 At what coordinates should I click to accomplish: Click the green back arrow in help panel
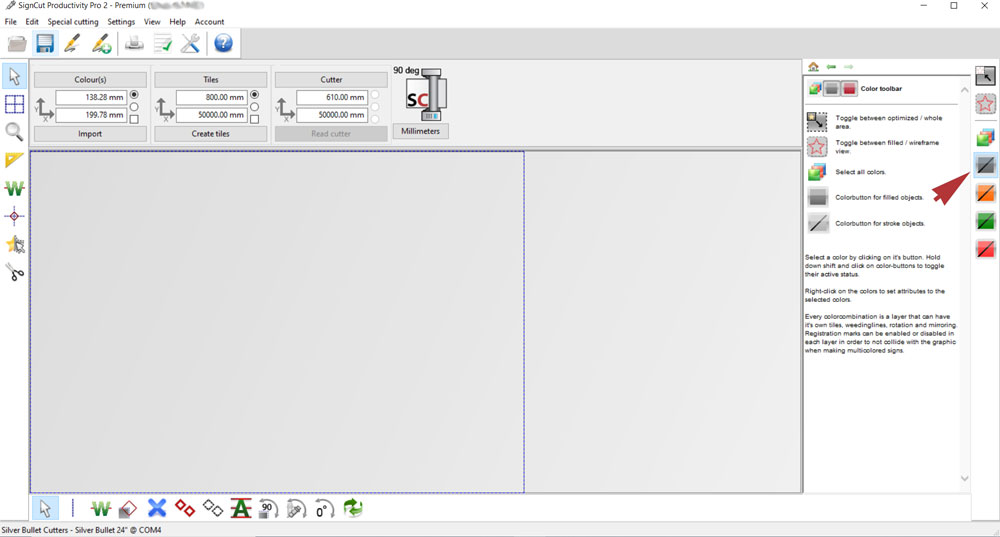pyautogui.click(x=831, y=66)
